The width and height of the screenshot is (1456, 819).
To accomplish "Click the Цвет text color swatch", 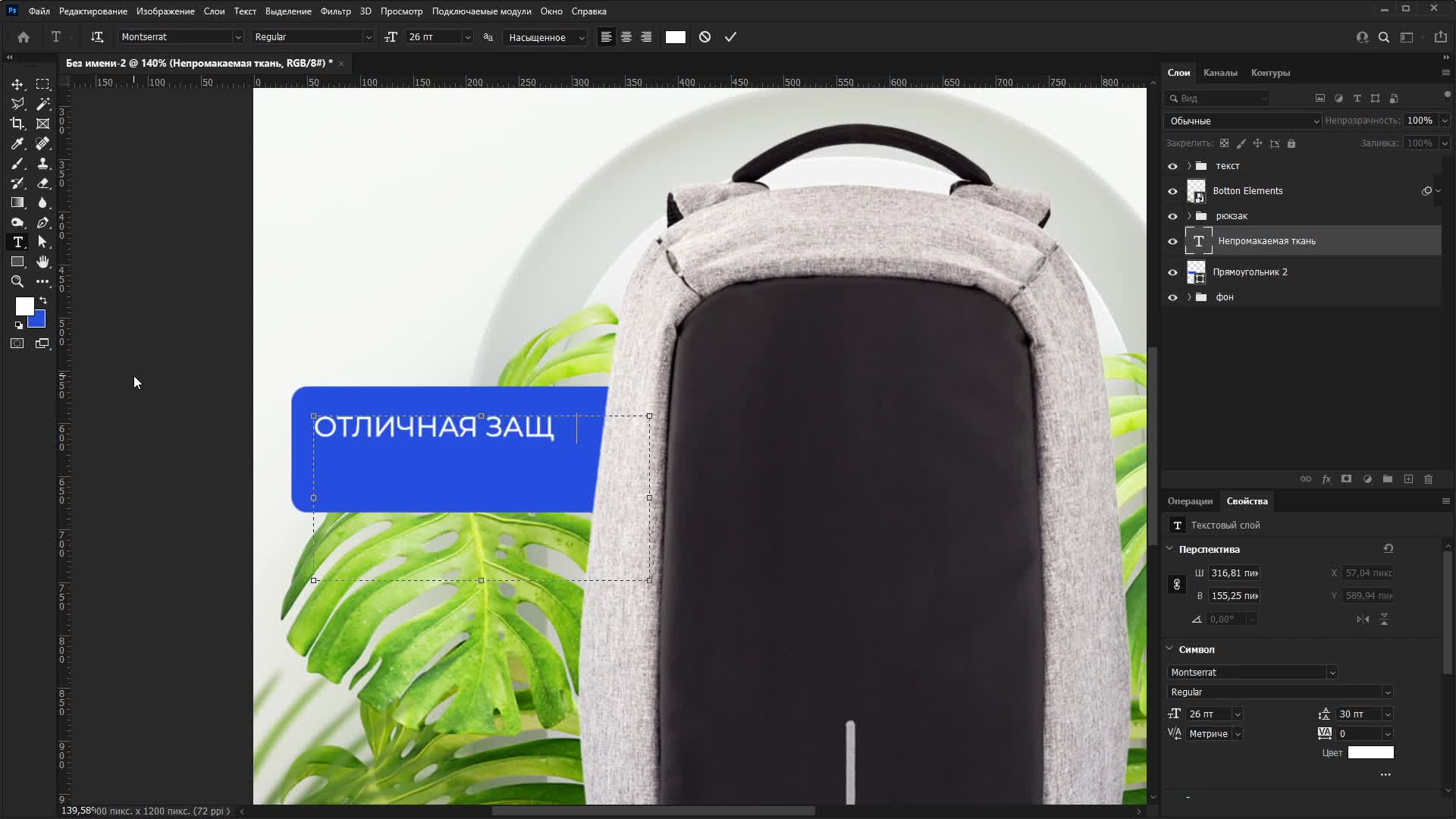I will pyautogui.click(x=1370, y=753).
